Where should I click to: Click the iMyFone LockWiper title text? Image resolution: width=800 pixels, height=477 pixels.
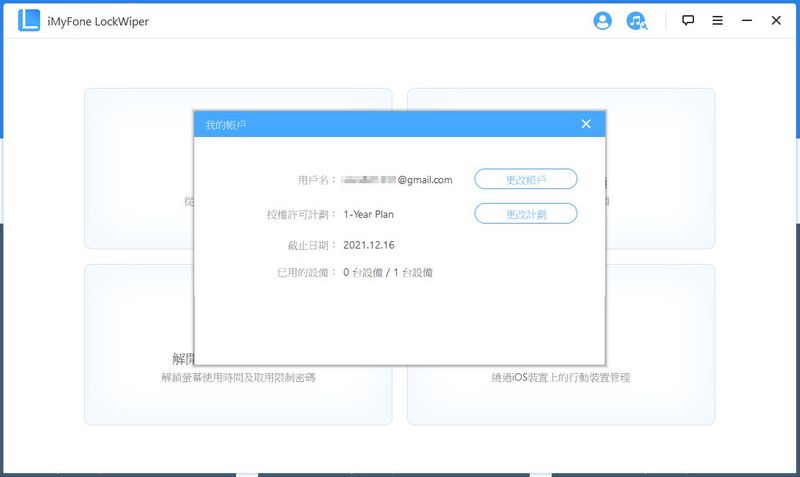click(98, 21)
